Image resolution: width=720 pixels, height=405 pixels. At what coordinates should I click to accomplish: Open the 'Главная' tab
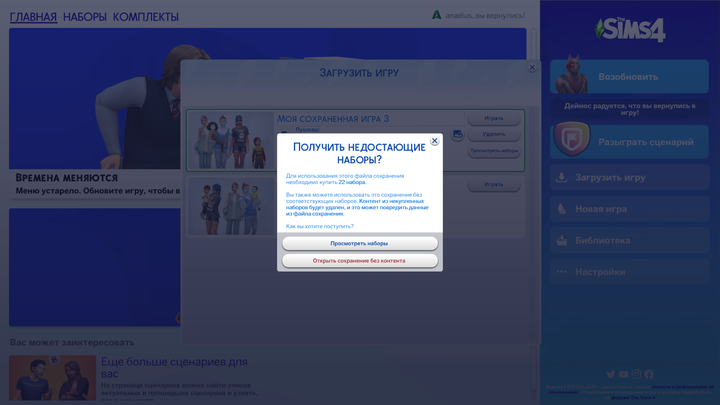tap(33, 17)
